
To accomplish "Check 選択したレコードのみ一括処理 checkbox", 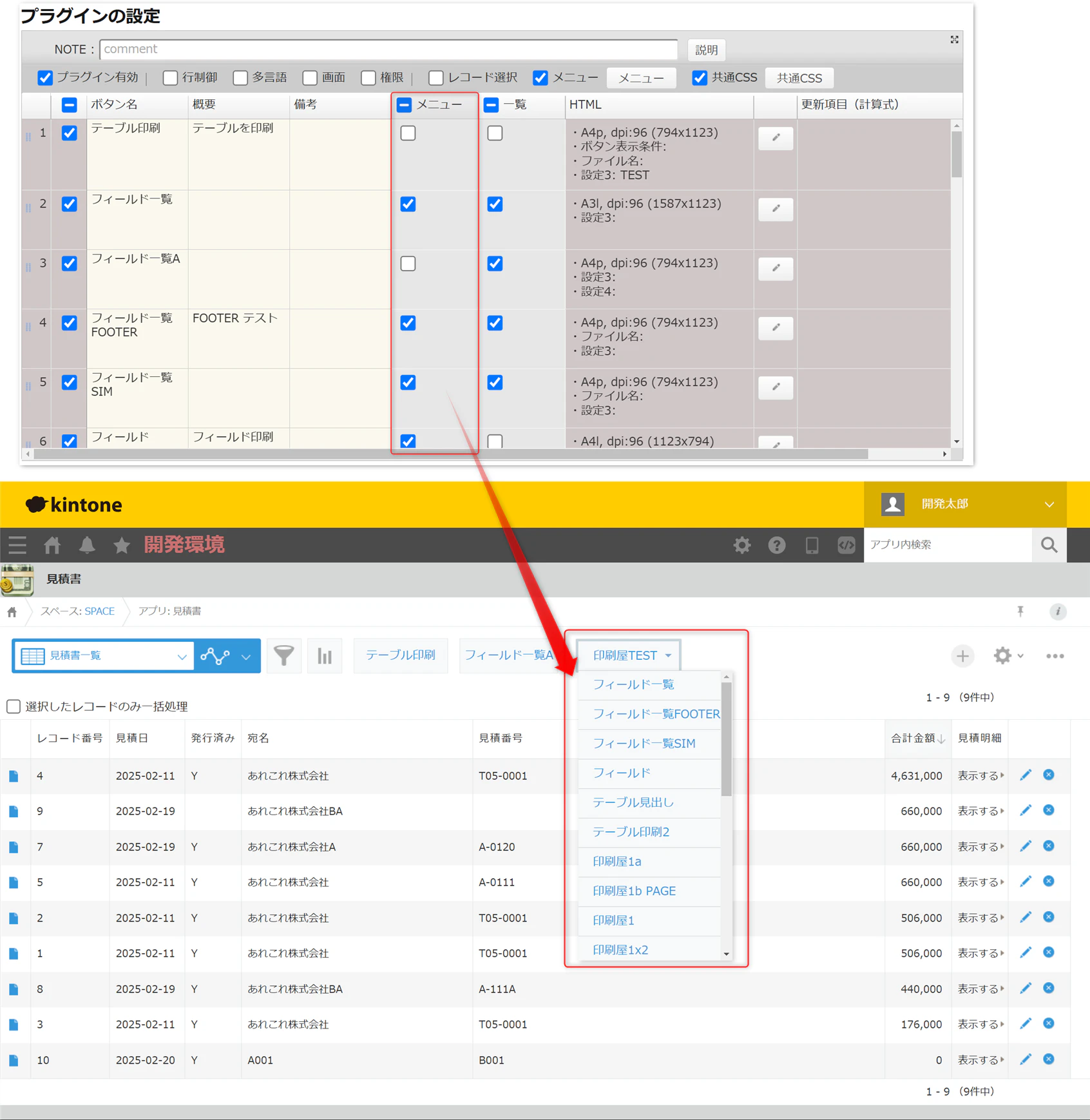I will [14, 706].
